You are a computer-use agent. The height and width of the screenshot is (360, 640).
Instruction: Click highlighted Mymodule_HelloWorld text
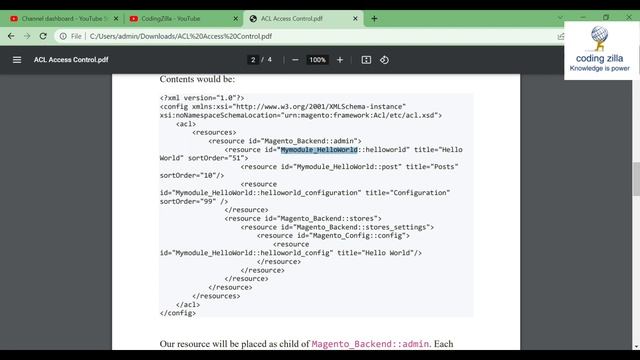click(x=319, y=150)
